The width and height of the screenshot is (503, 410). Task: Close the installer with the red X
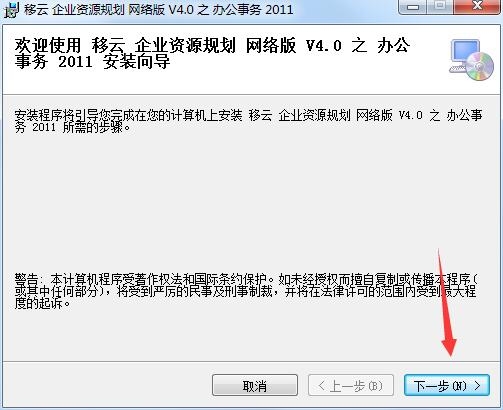point(478,6)
